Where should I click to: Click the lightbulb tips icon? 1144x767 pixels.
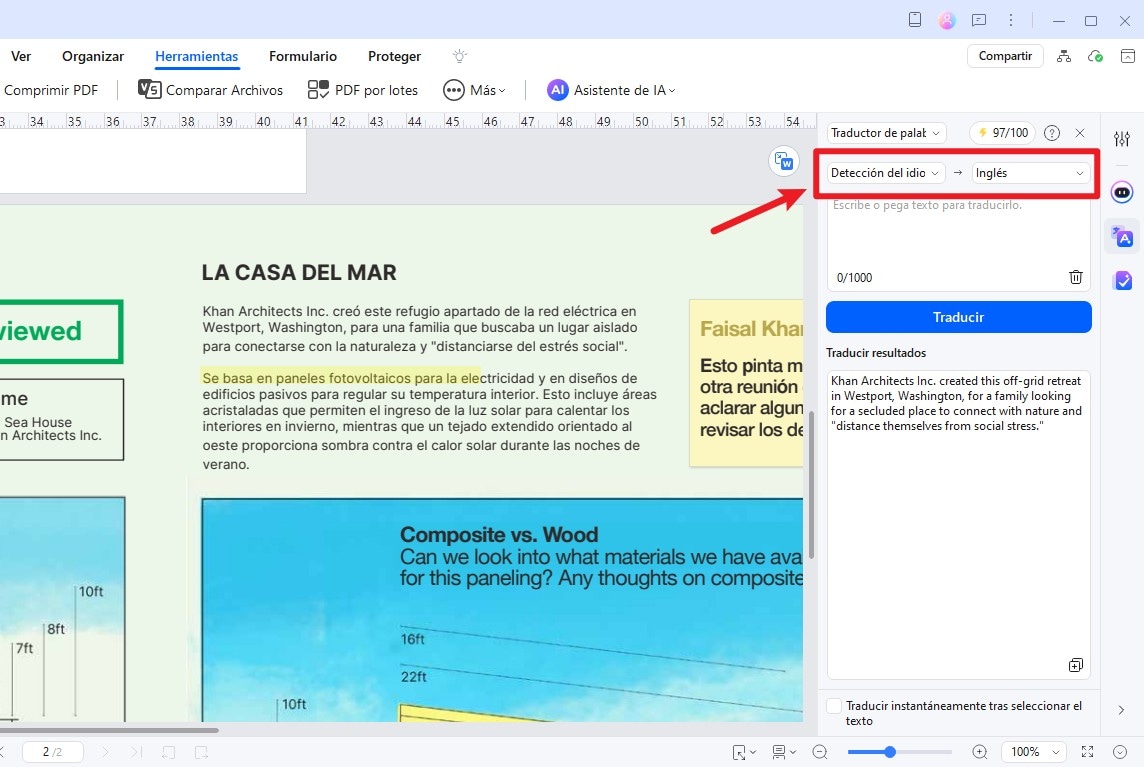[460, 56]
